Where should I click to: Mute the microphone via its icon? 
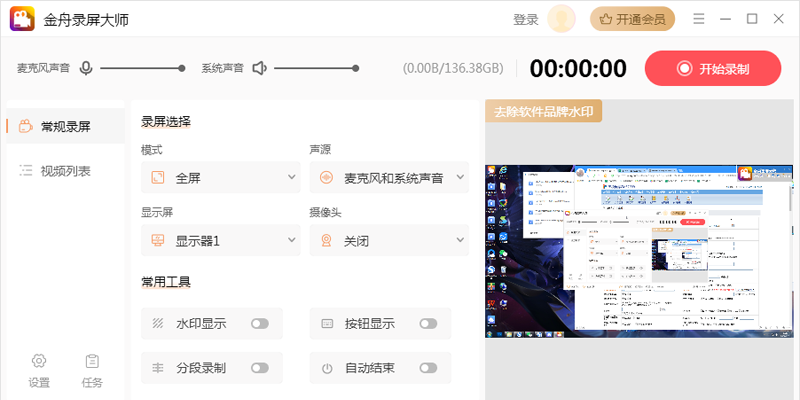tap(86, 68)
